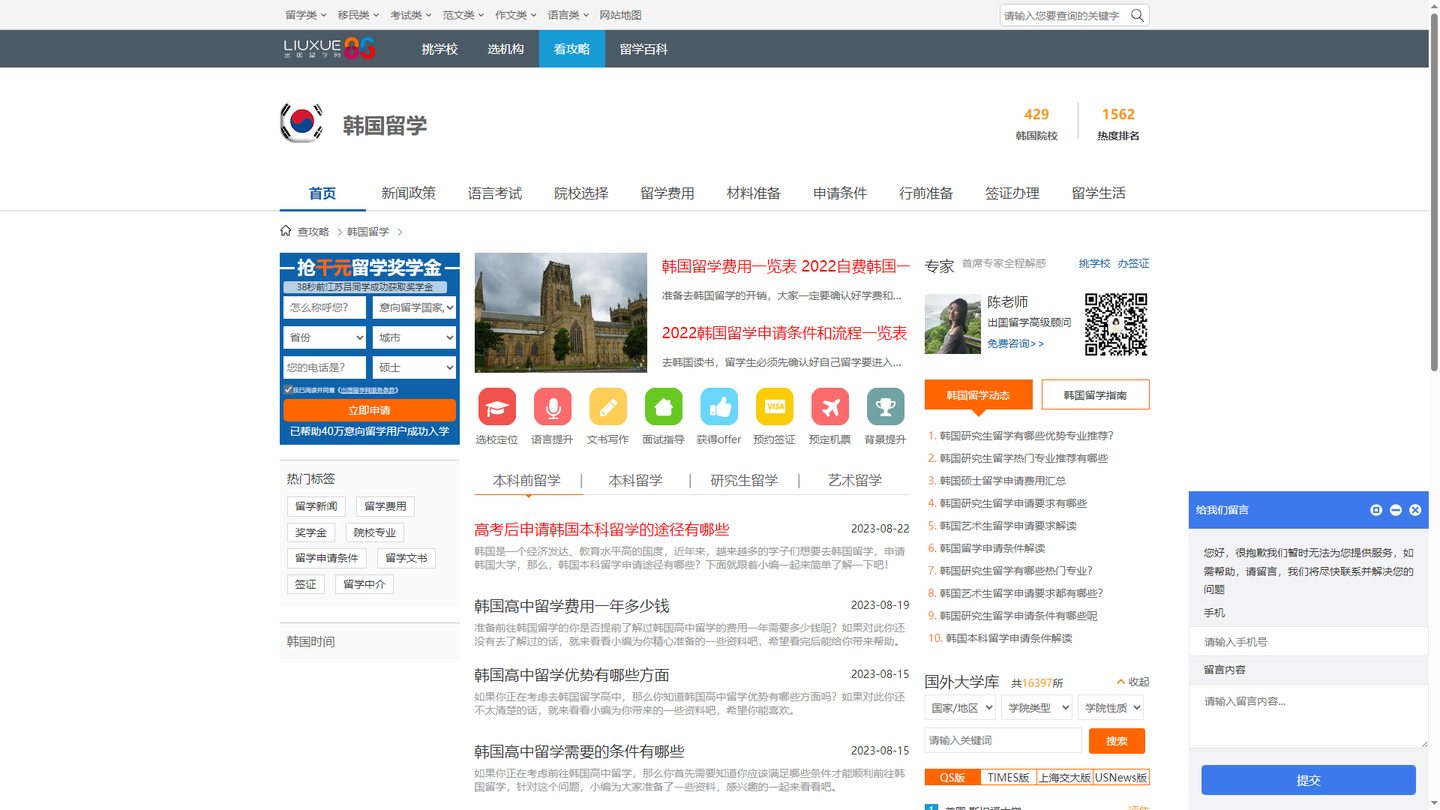Switch to the 签证办理 tab
Image resolution: width=1440 pixels, height=810 pixels.
click(x=1012, y=193)
